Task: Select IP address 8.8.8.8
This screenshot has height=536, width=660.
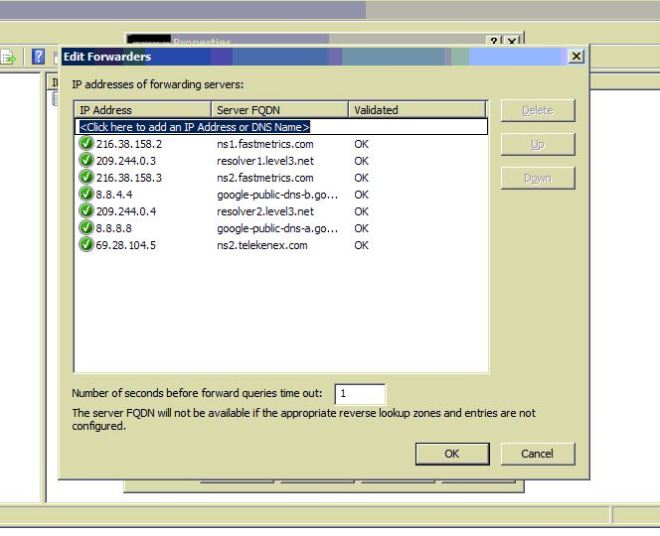Action: click(x=114, y=229)
